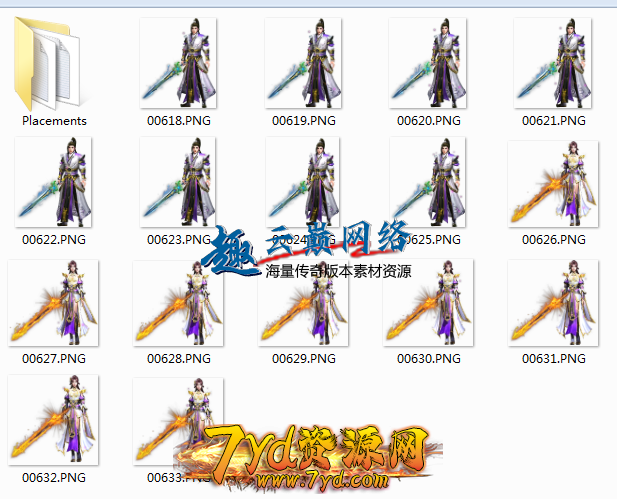
Task: Click the 00627.PNG file name
Action: (54, 359)
